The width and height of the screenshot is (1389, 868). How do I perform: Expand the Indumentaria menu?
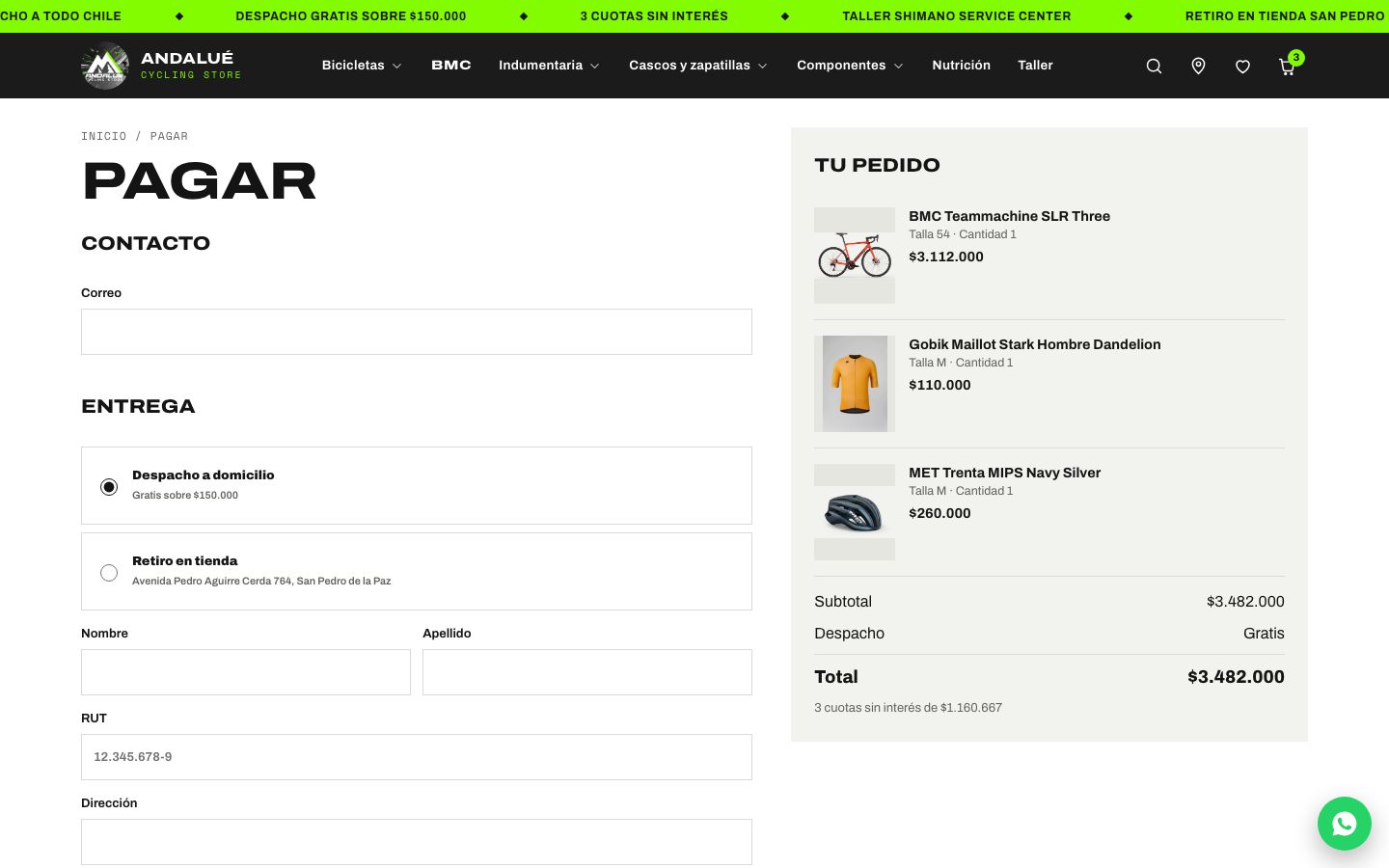pyautogui.click(x=549, y=66)
